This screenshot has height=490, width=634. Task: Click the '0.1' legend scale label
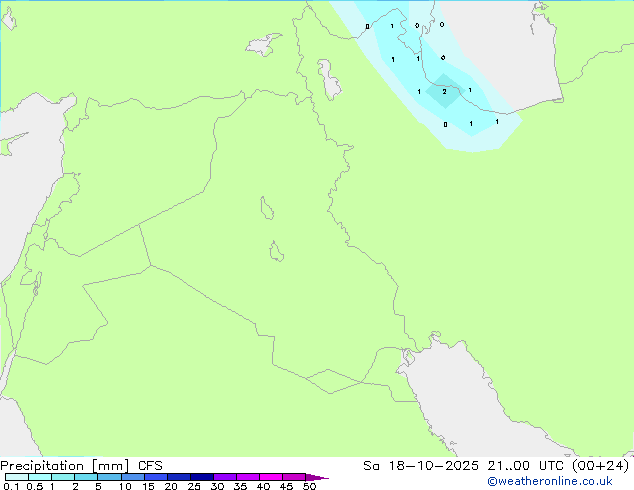(x=11, y=486)
